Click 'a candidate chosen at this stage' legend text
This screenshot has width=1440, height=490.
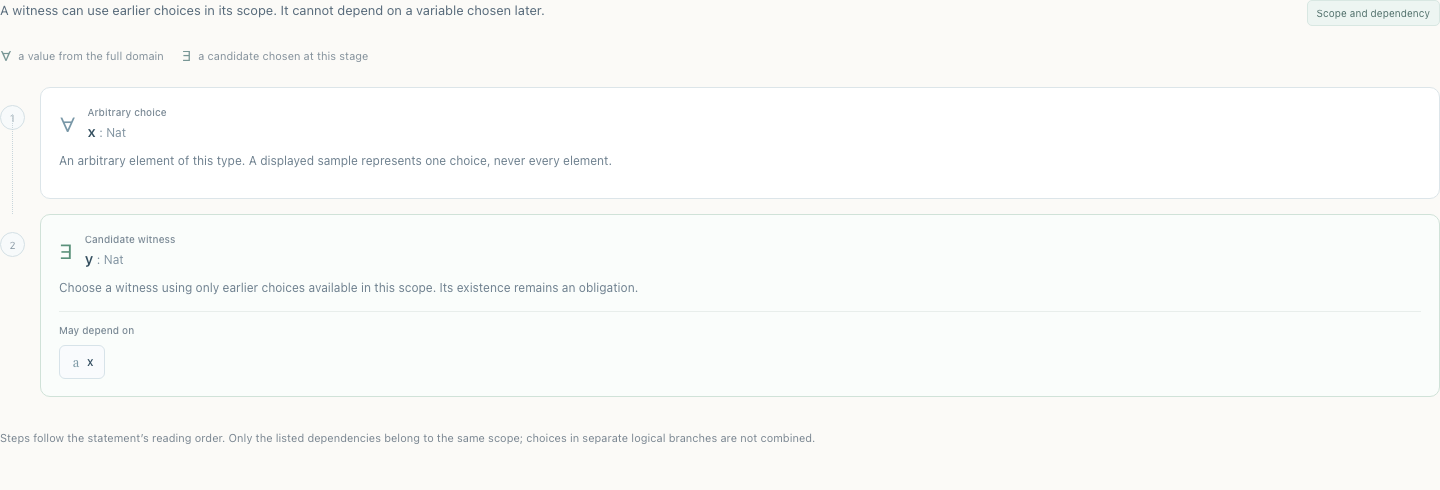[283, 56]
